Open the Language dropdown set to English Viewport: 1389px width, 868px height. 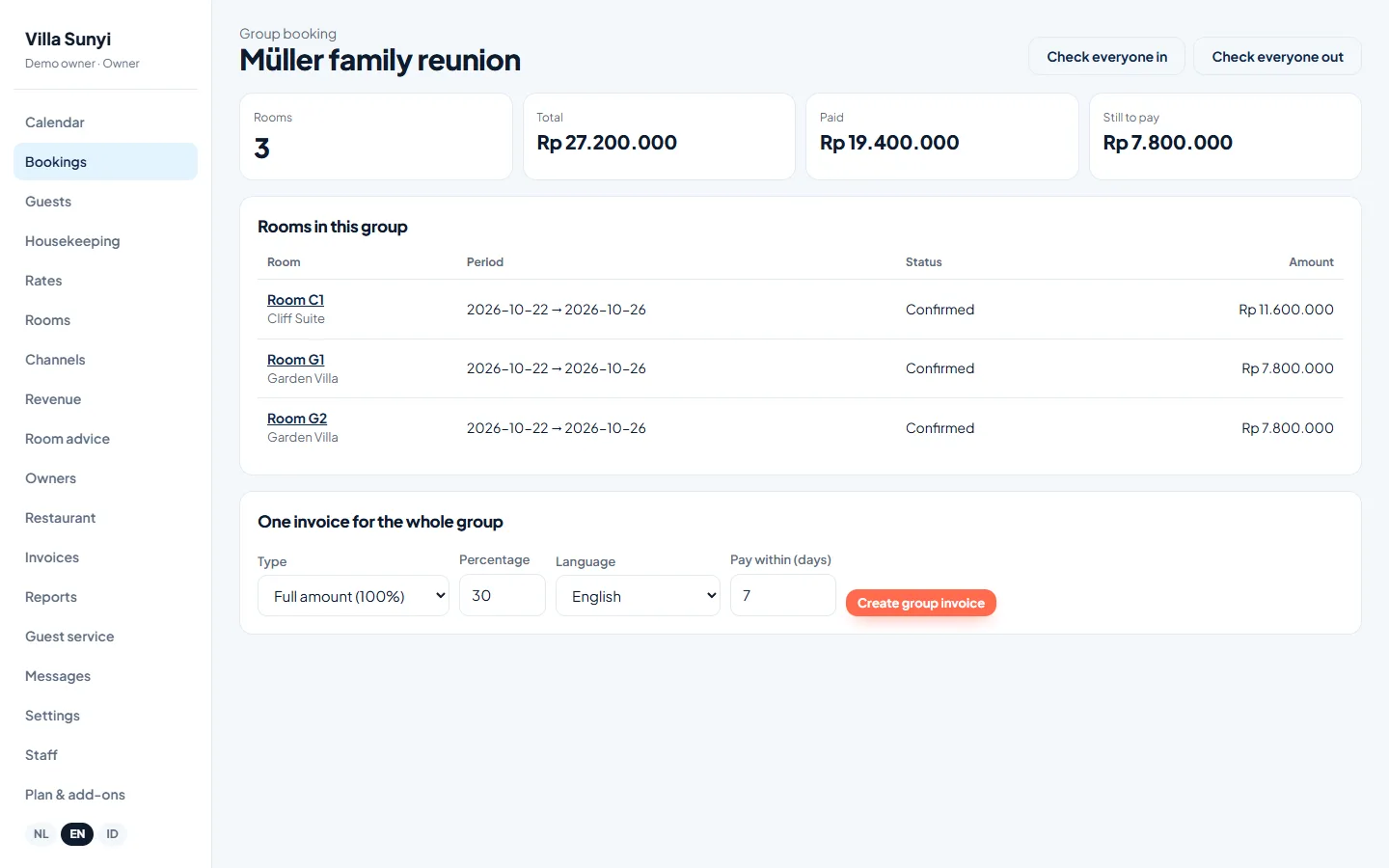[638, 596]
